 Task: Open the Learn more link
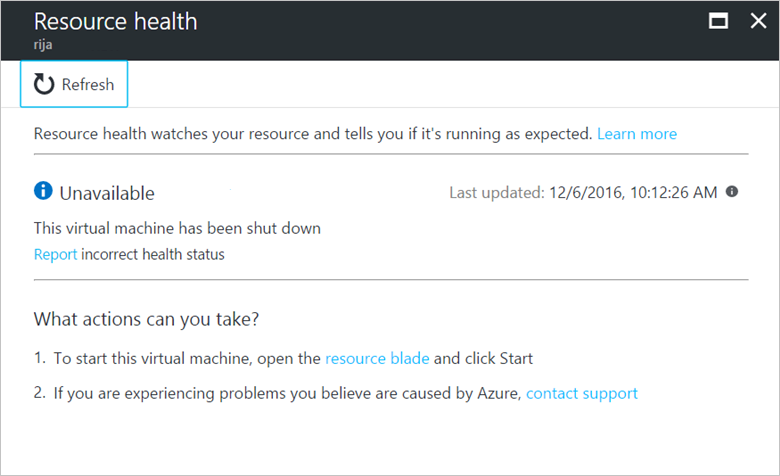click(x=637, y=134)
